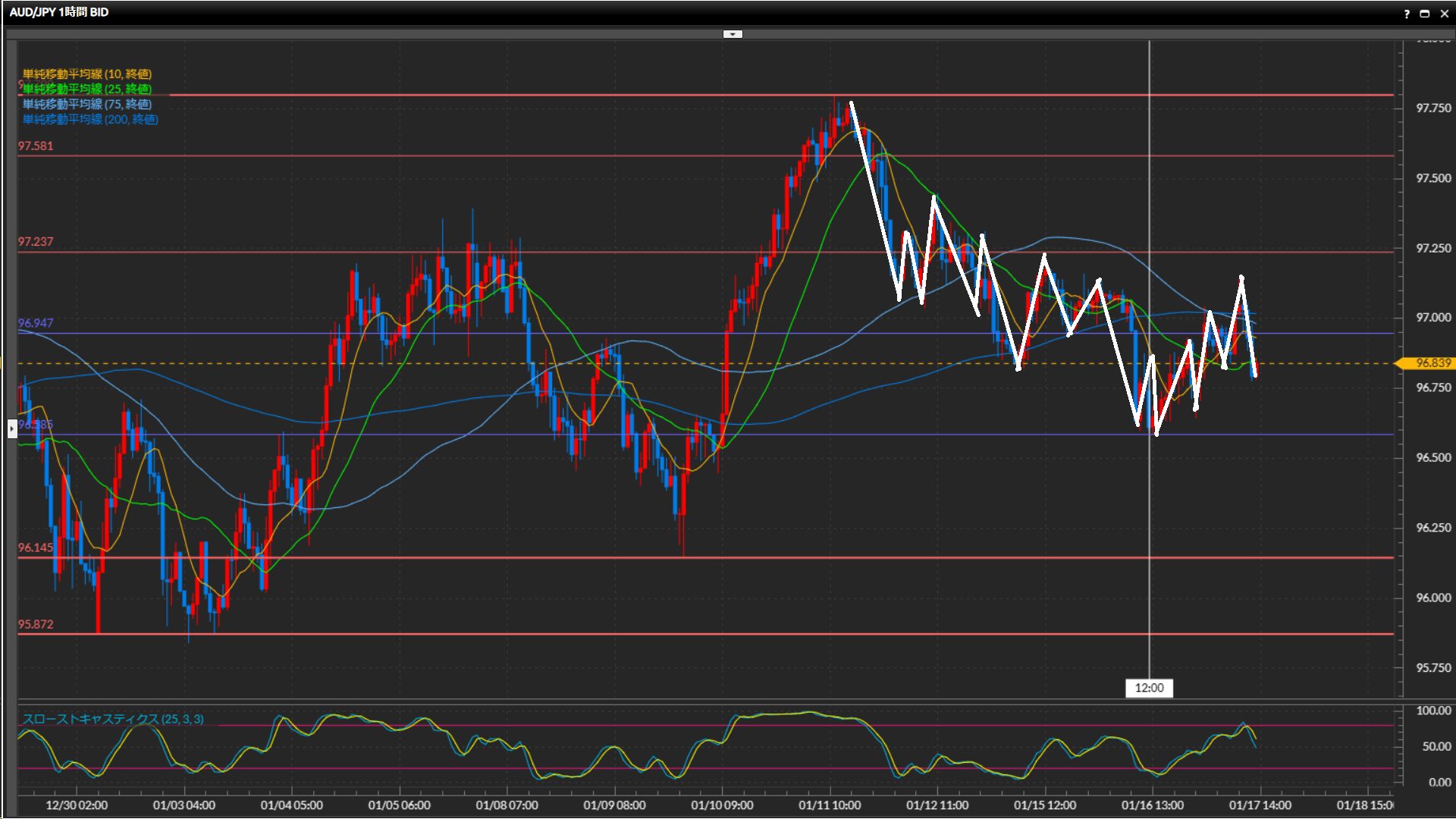The image size is (1456, 819).
Task: Click the 12:00 crosshair time label
Action: [x=1149, y=688]
